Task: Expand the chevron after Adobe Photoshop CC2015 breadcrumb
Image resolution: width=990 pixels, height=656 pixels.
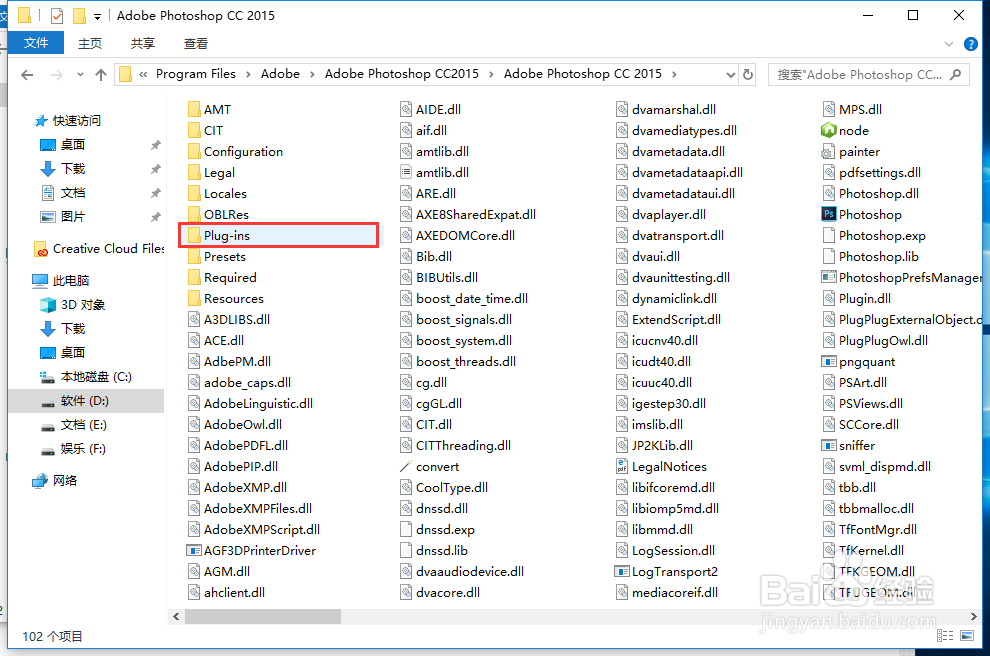Action: tap(491, 75)
